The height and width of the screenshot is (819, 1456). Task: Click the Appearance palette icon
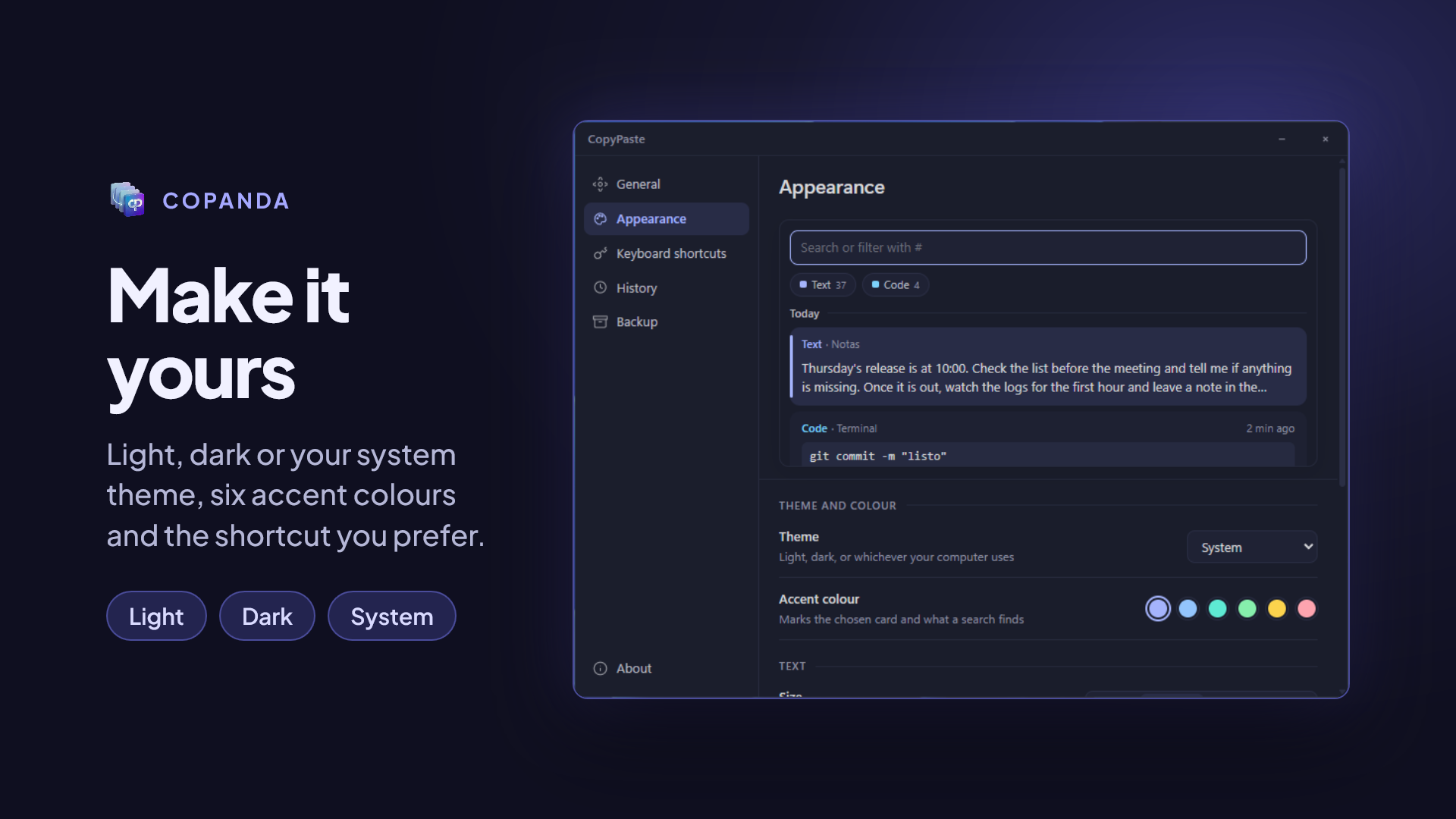pos(600,219)
